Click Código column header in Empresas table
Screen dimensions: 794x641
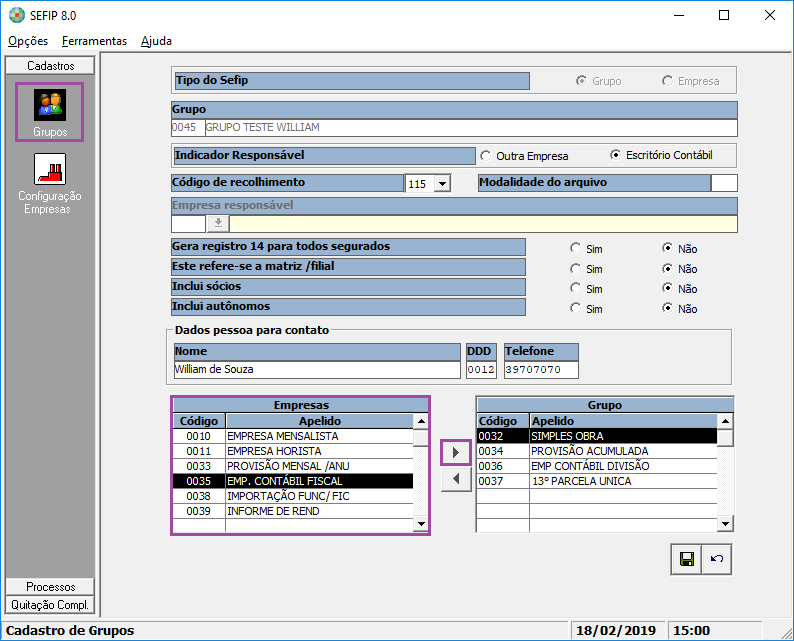click(x=199, y=421)
